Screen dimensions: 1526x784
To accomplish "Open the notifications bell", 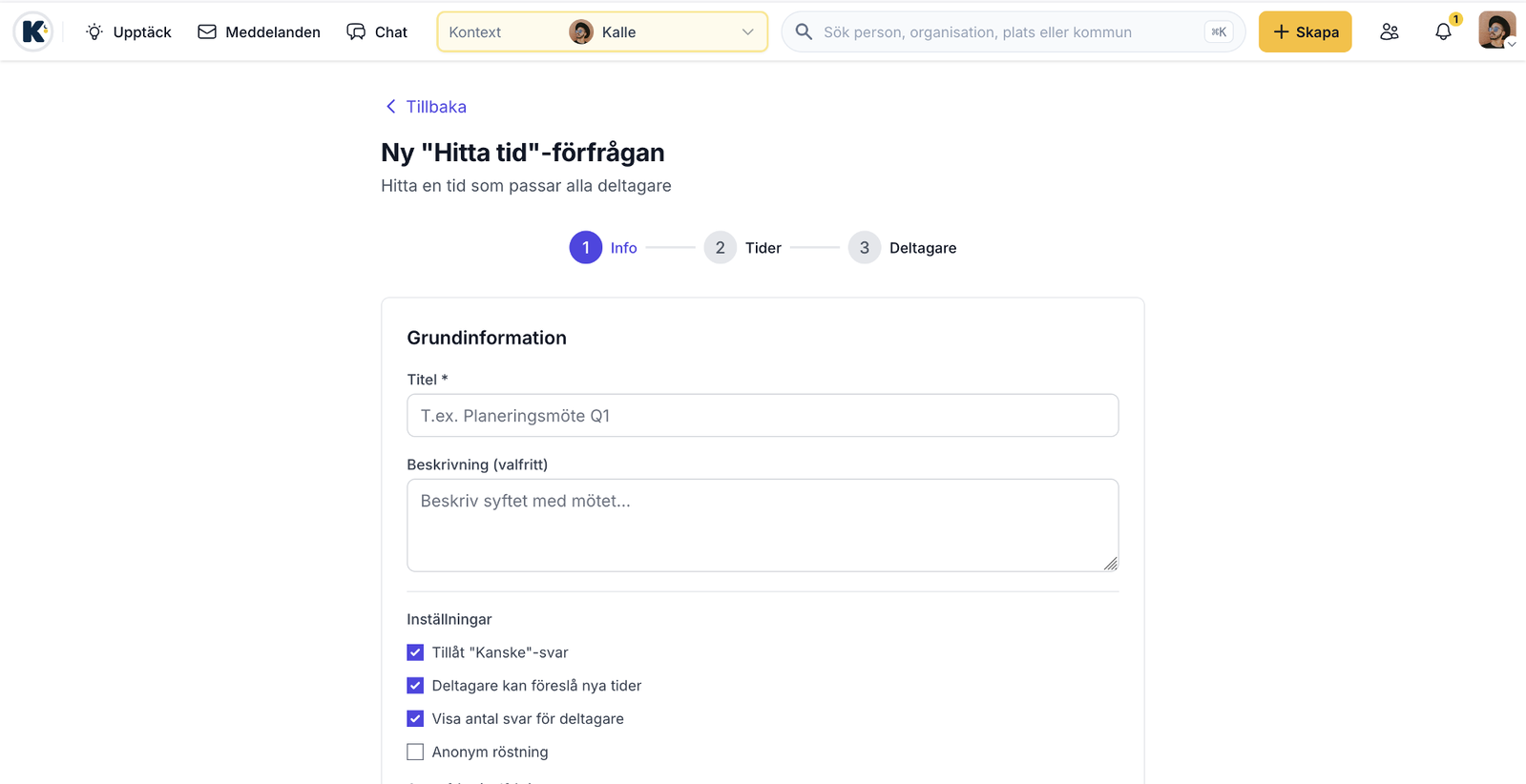I will tap(1443, 31).
